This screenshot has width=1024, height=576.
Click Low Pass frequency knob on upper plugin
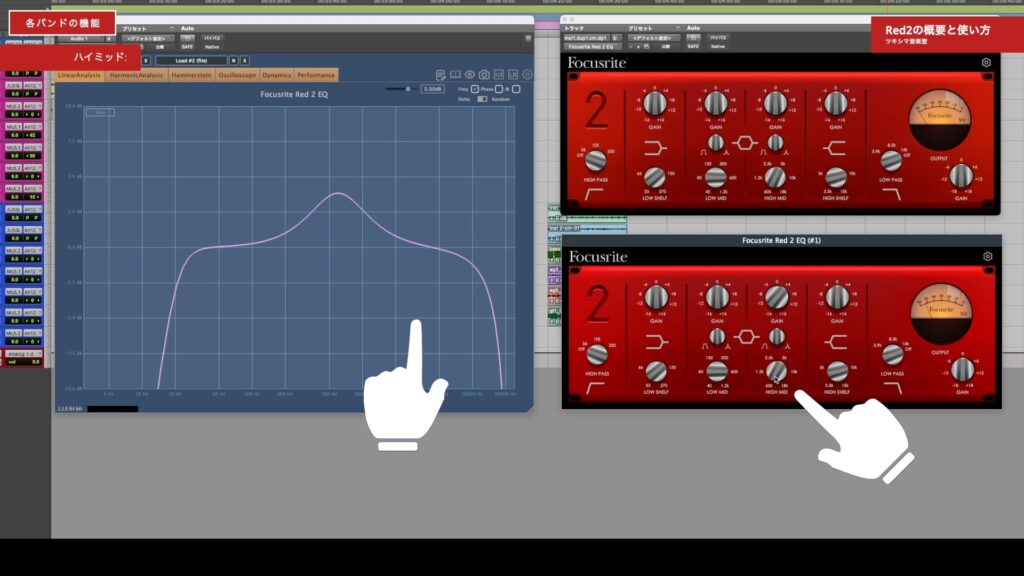coord(891,160)
